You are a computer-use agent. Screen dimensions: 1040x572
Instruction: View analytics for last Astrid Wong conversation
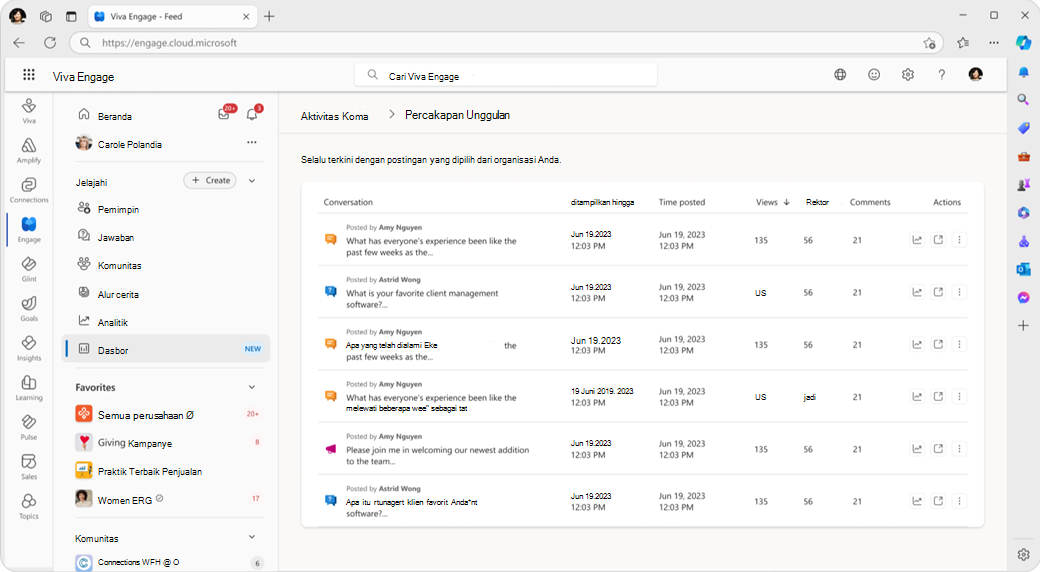[x=917, y=501]
